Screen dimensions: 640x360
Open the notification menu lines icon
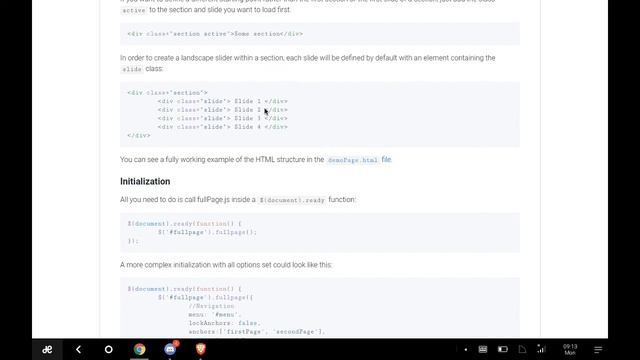tap(598, 349)
